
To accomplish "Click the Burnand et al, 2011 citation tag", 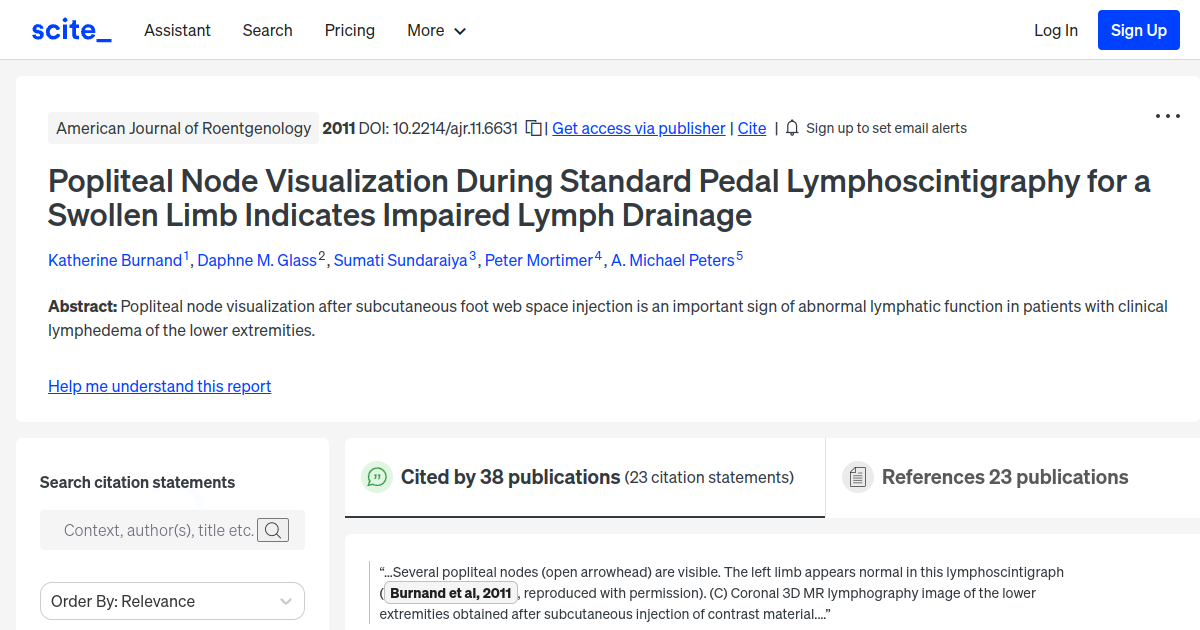I will 450,593.
